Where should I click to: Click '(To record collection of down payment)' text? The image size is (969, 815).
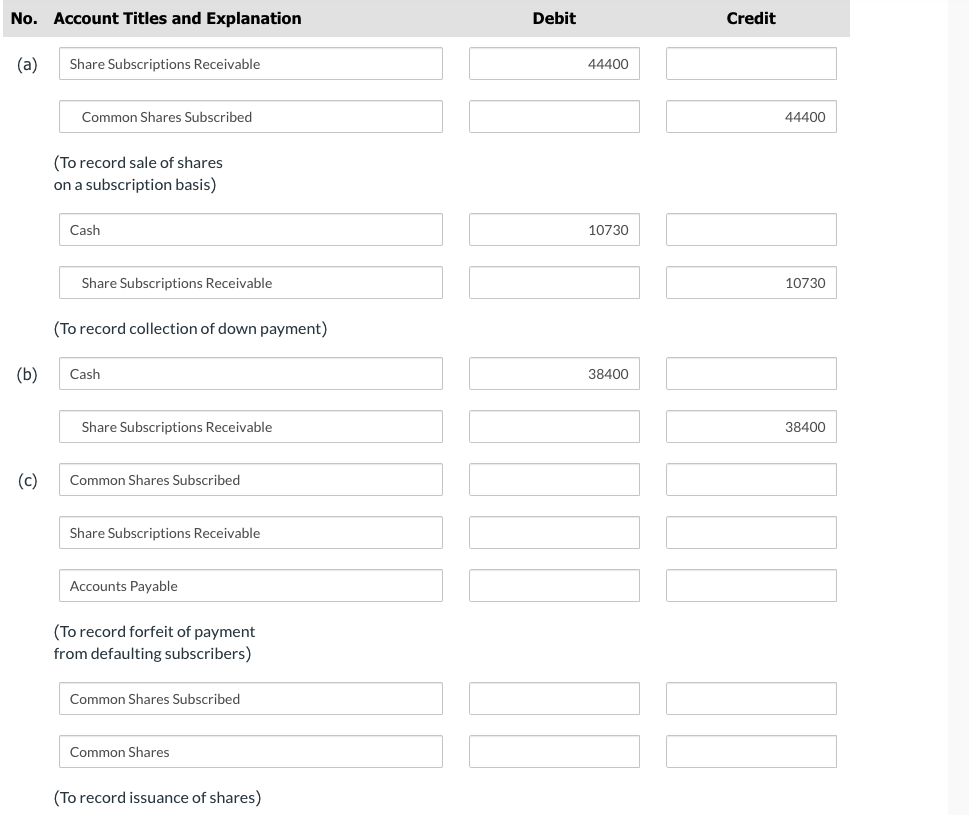pos(190,329)
